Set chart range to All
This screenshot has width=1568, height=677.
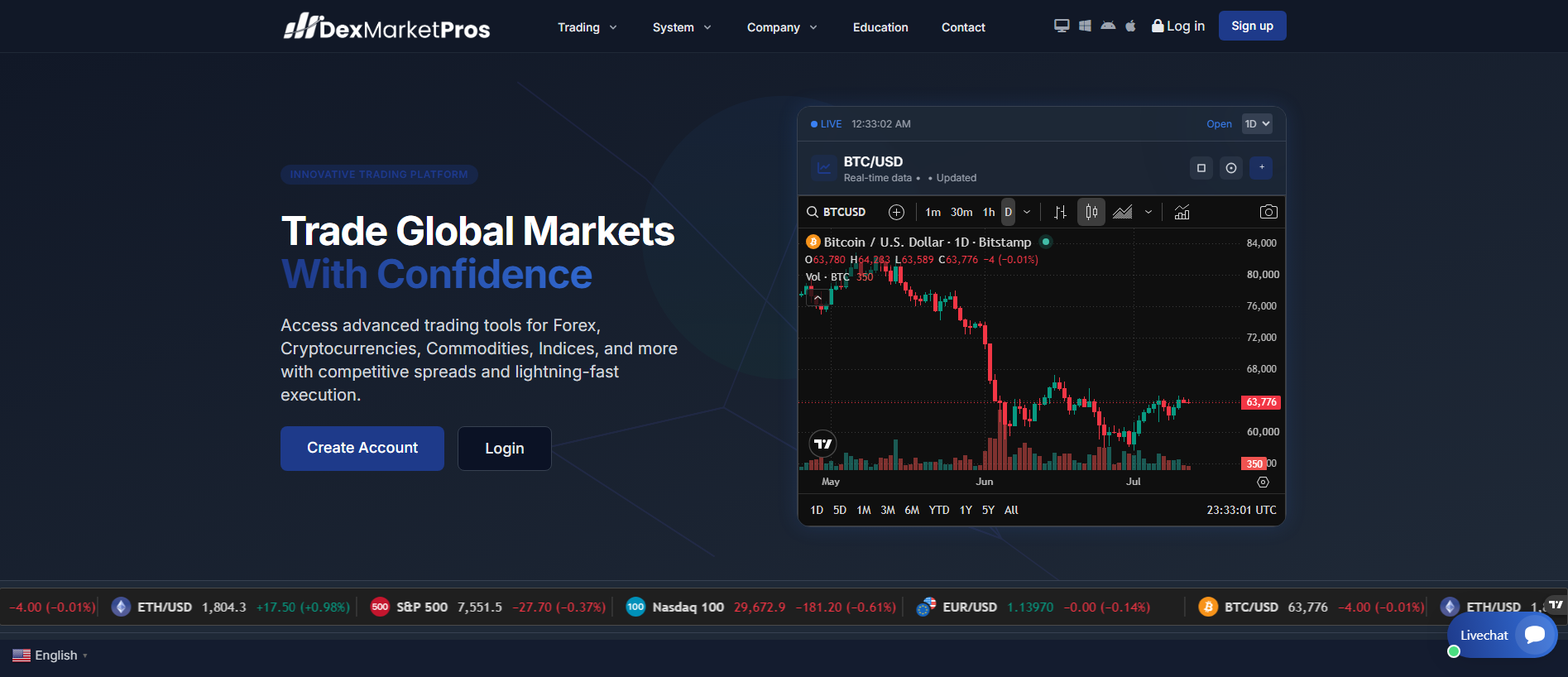tap(1011, 510)
